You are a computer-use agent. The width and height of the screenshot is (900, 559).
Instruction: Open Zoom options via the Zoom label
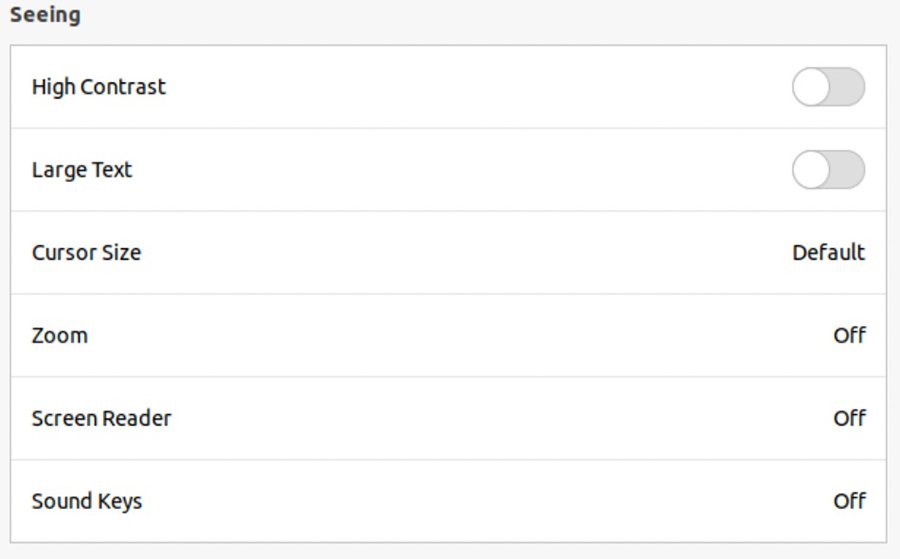coord(60,335)
